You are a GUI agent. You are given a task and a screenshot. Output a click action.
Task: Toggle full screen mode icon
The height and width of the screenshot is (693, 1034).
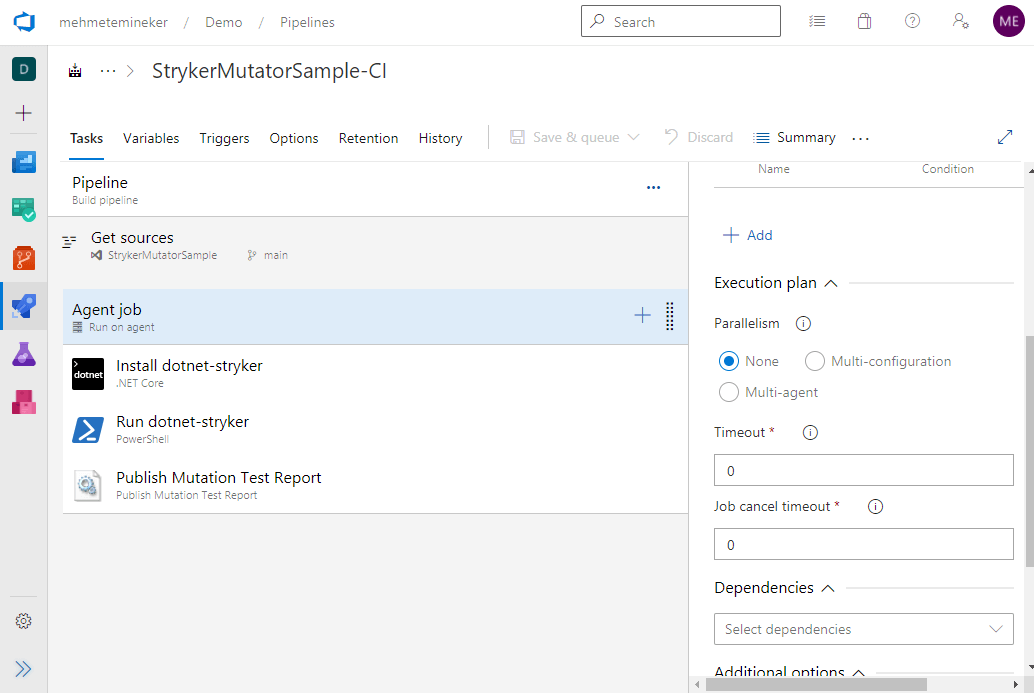1004,137
